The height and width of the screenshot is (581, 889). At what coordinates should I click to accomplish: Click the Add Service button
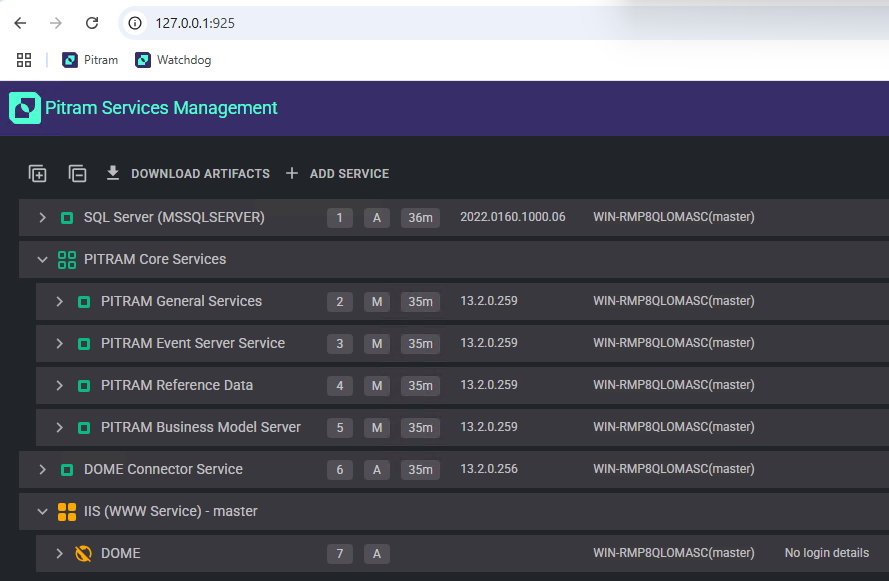tap(337, 174)
